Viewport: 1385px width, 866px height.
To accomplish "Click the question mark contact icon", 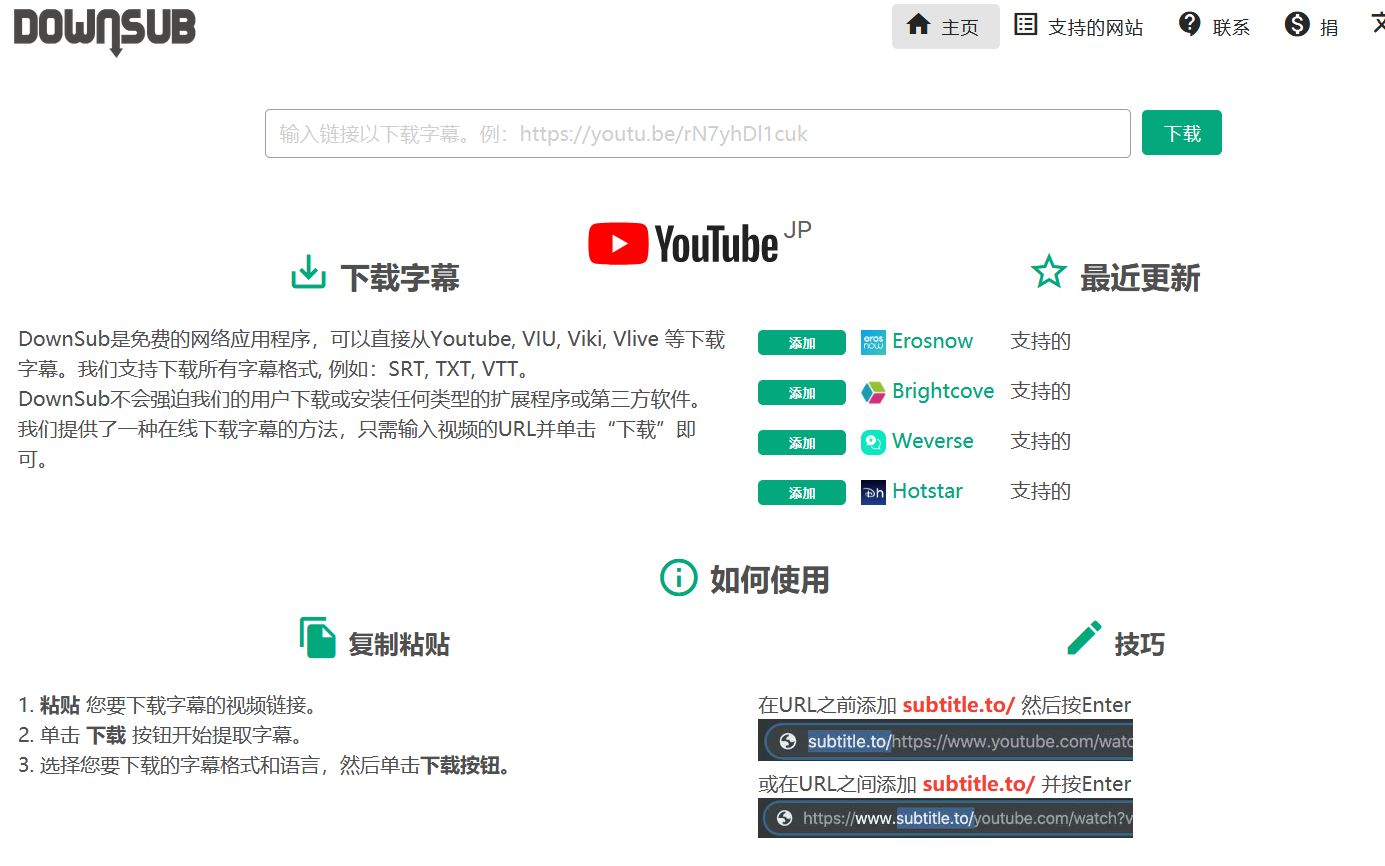I will coord(1190,24).
